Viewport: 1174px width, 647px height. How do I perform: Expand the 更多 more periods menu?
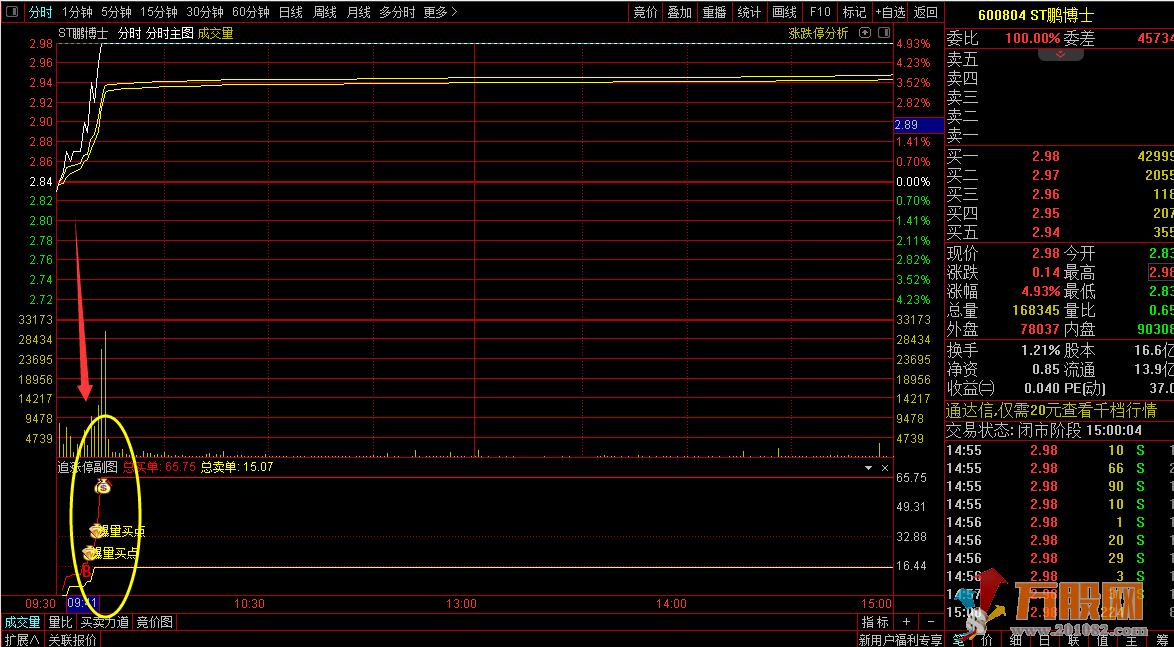pyautogui.click(x=441, y=12)
